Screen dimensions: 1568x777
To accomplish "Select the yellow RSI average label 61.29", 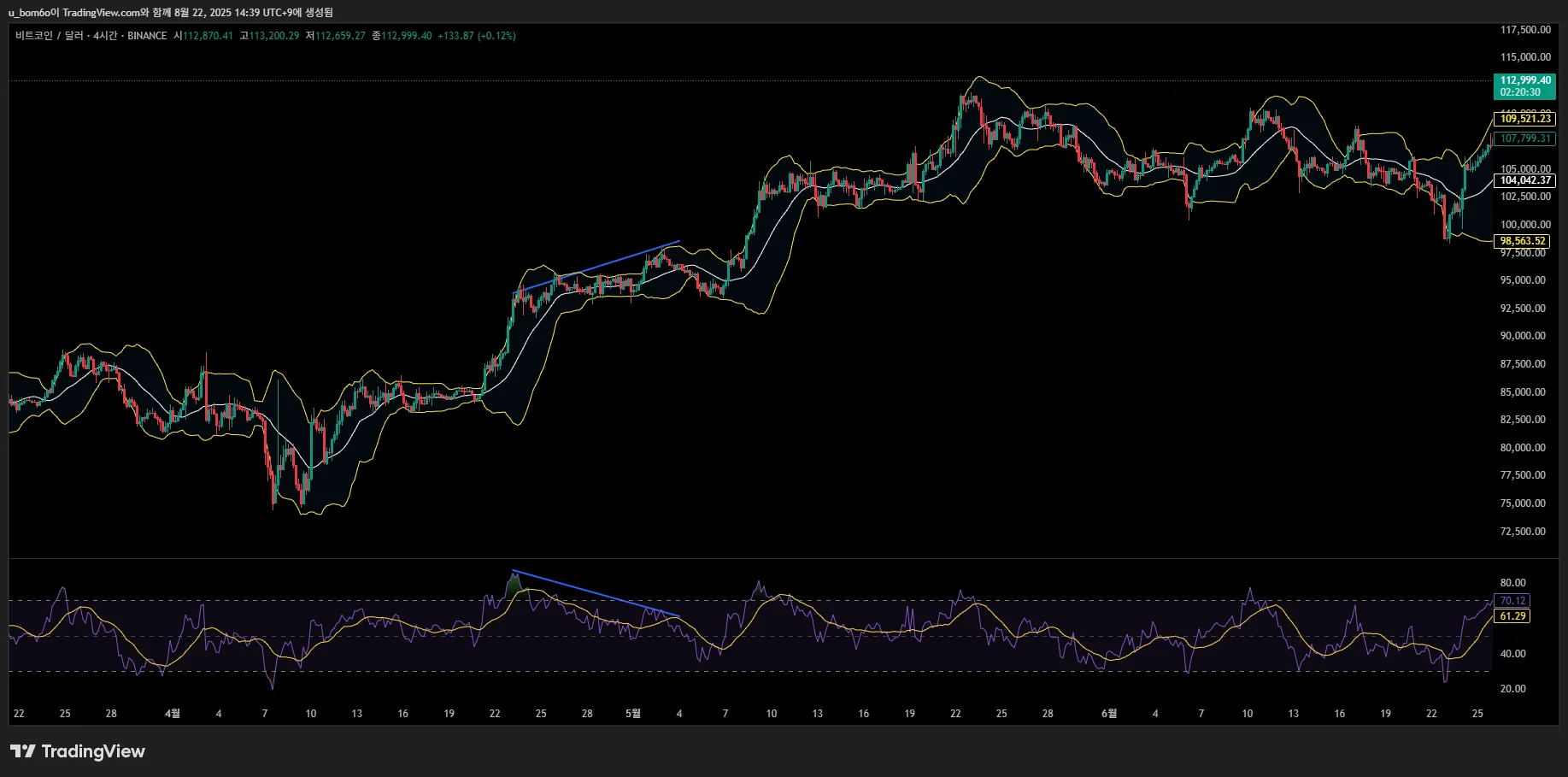I will click(1512, 616).
